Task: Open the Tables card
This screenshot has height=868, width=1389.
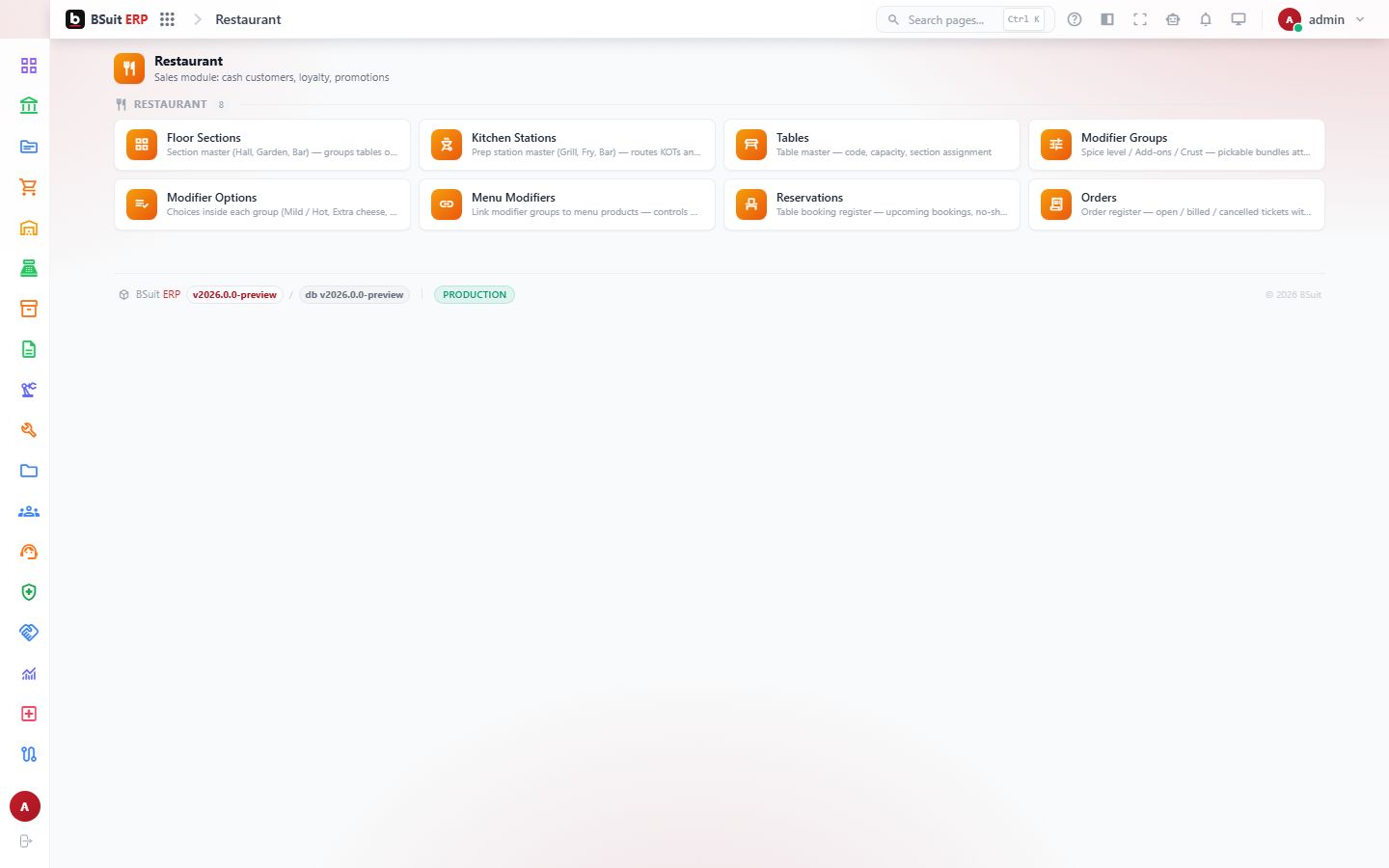Action: 872,145
